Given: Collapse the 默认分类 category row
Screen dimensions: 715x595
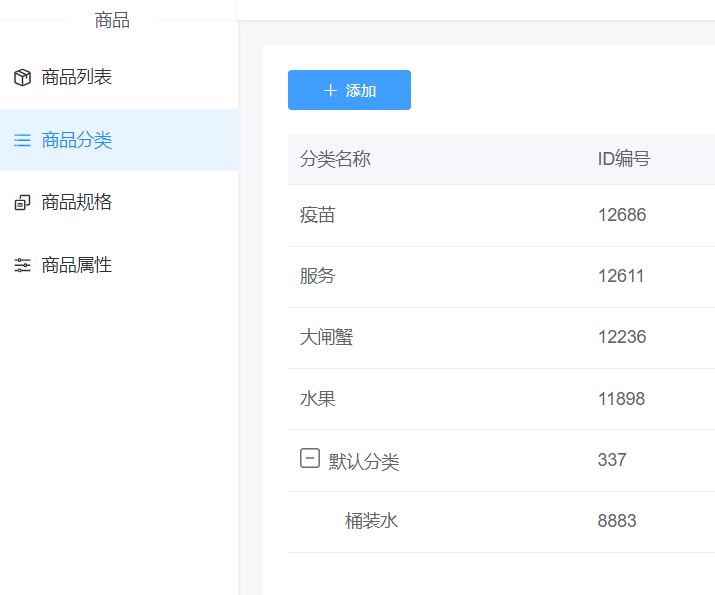Looking at the screenshot, I should point(310,459).
